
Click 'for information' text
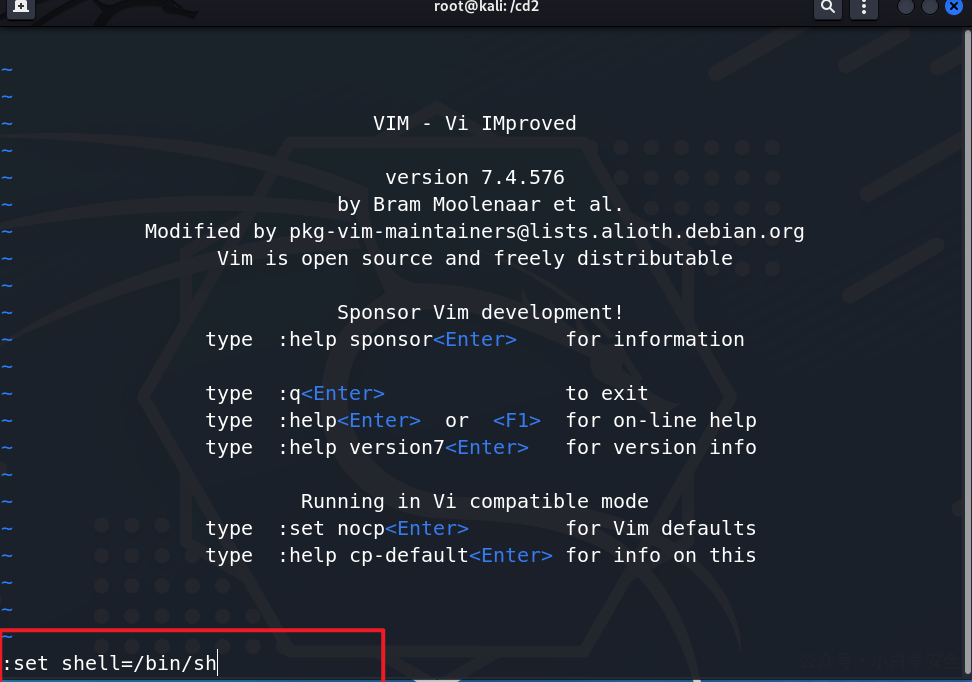655,339
